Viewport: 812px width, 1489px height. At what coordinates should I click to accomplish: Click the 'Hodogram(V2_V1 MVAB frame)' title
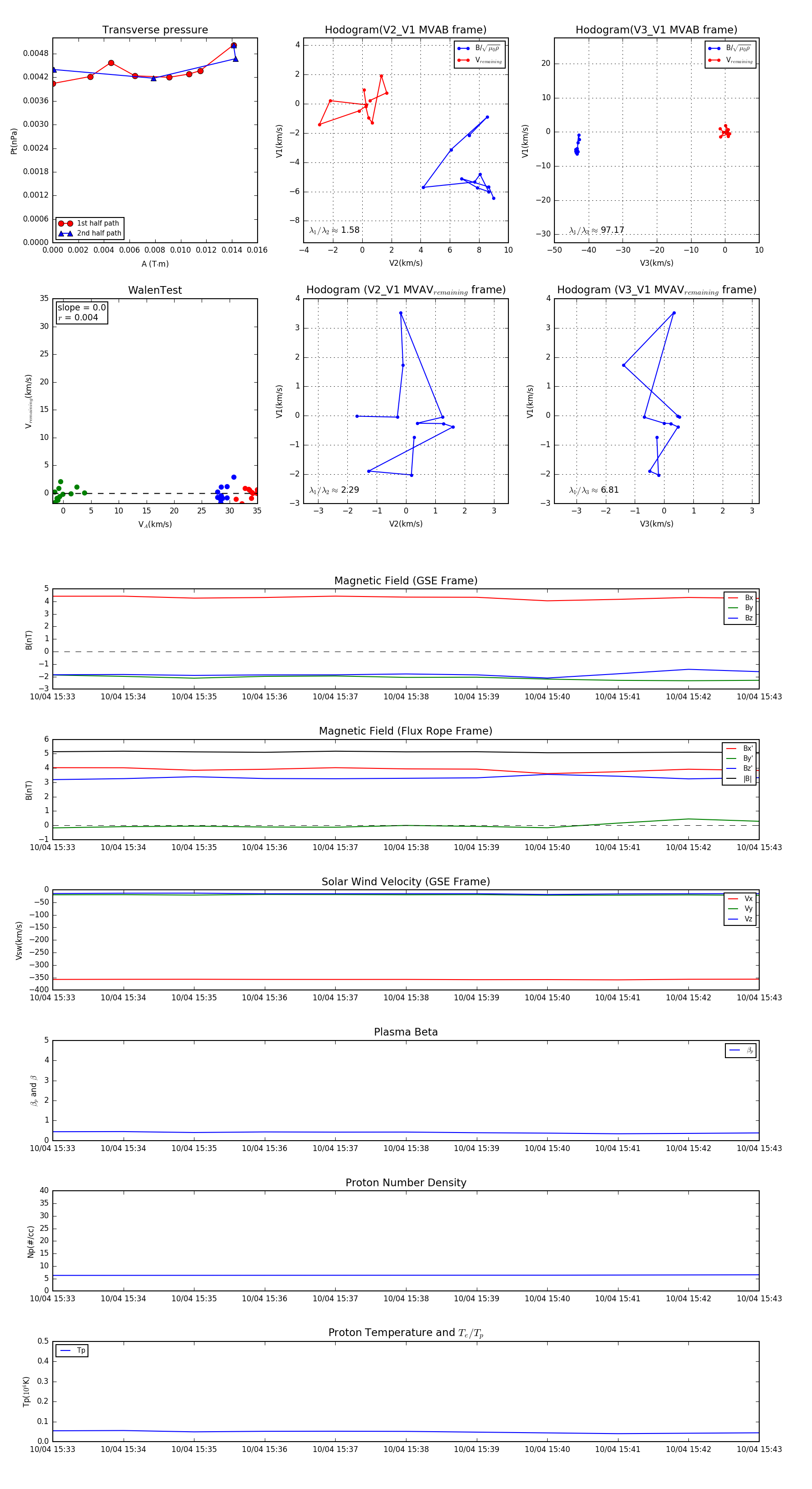point(406,29)
